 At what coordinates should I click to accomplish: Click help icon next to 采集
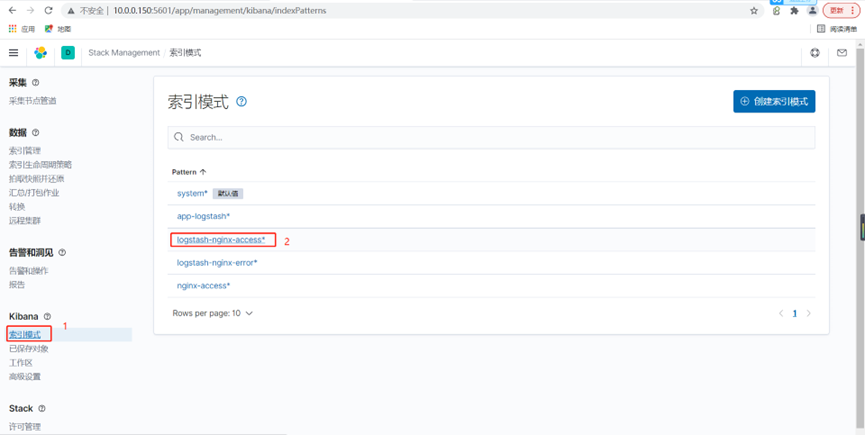pyautogui.click(x=36, y=83)
